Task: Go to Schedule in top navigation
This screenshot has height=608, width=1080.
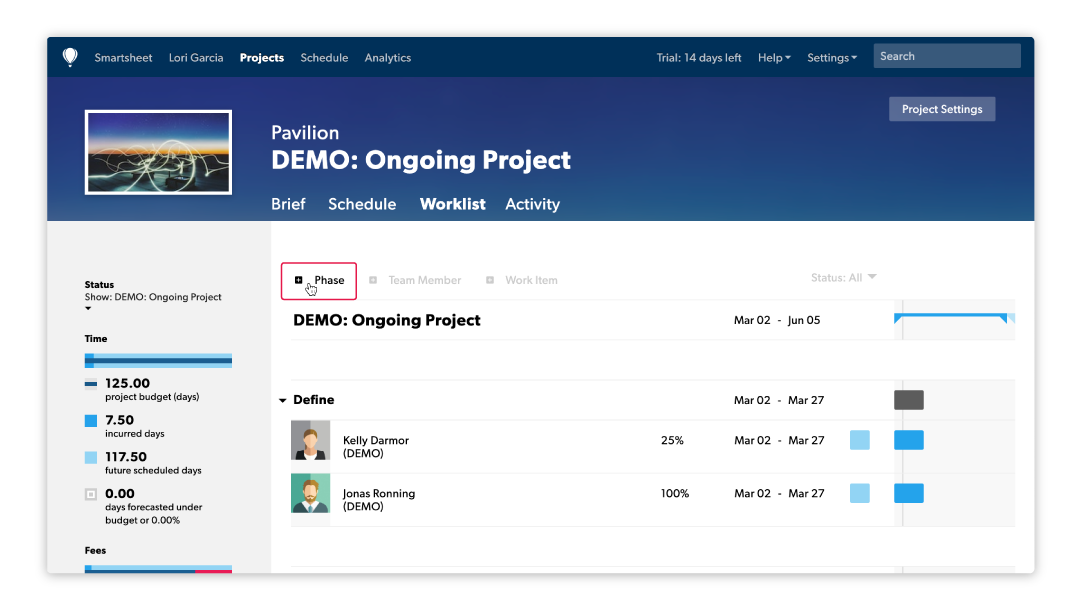Action: point(324,58)
